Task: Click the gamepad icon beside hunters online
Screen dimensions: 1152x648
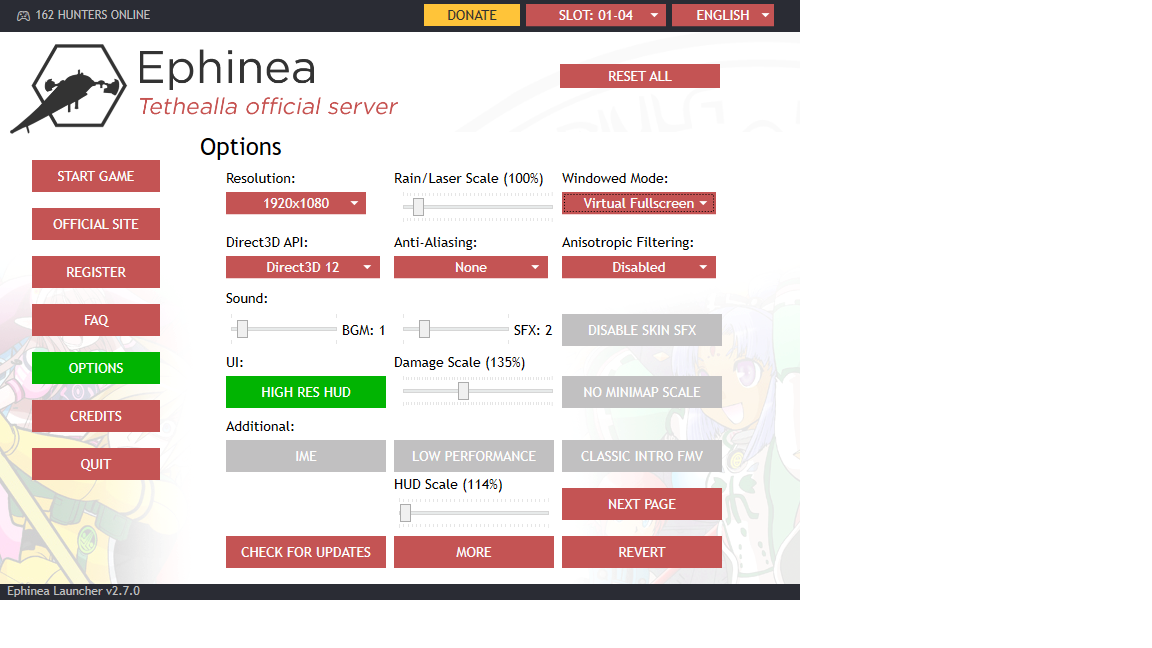Action: pyautogui.click(x=24, y=15)
